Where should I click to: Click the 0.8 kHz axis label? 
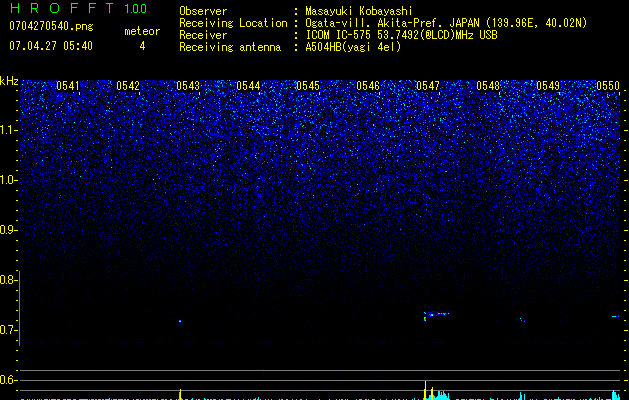click(8, 280)
